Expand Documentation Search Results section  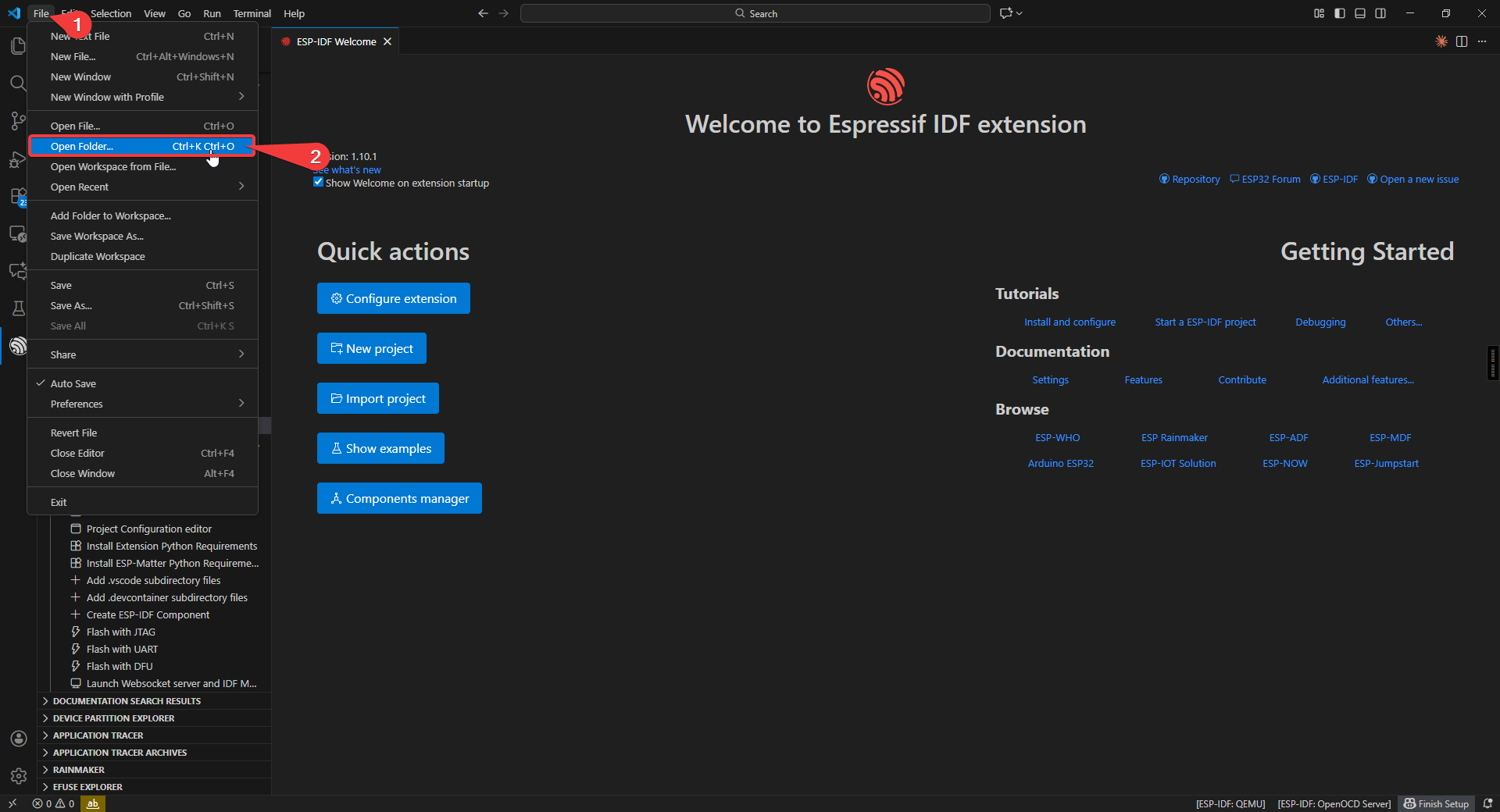(155, 701)
